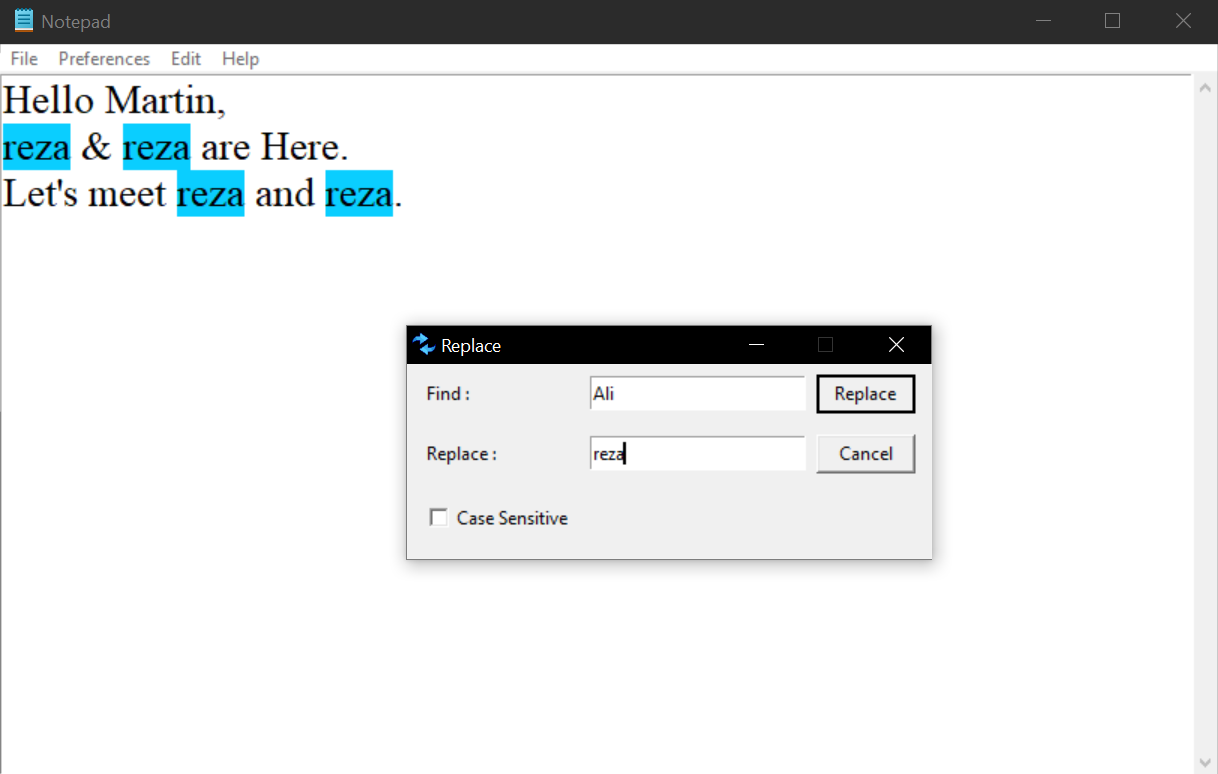Click the text 'Hello' in the document
The image size is (1218, 774).
pyautogui.click(x=47, y=99)
